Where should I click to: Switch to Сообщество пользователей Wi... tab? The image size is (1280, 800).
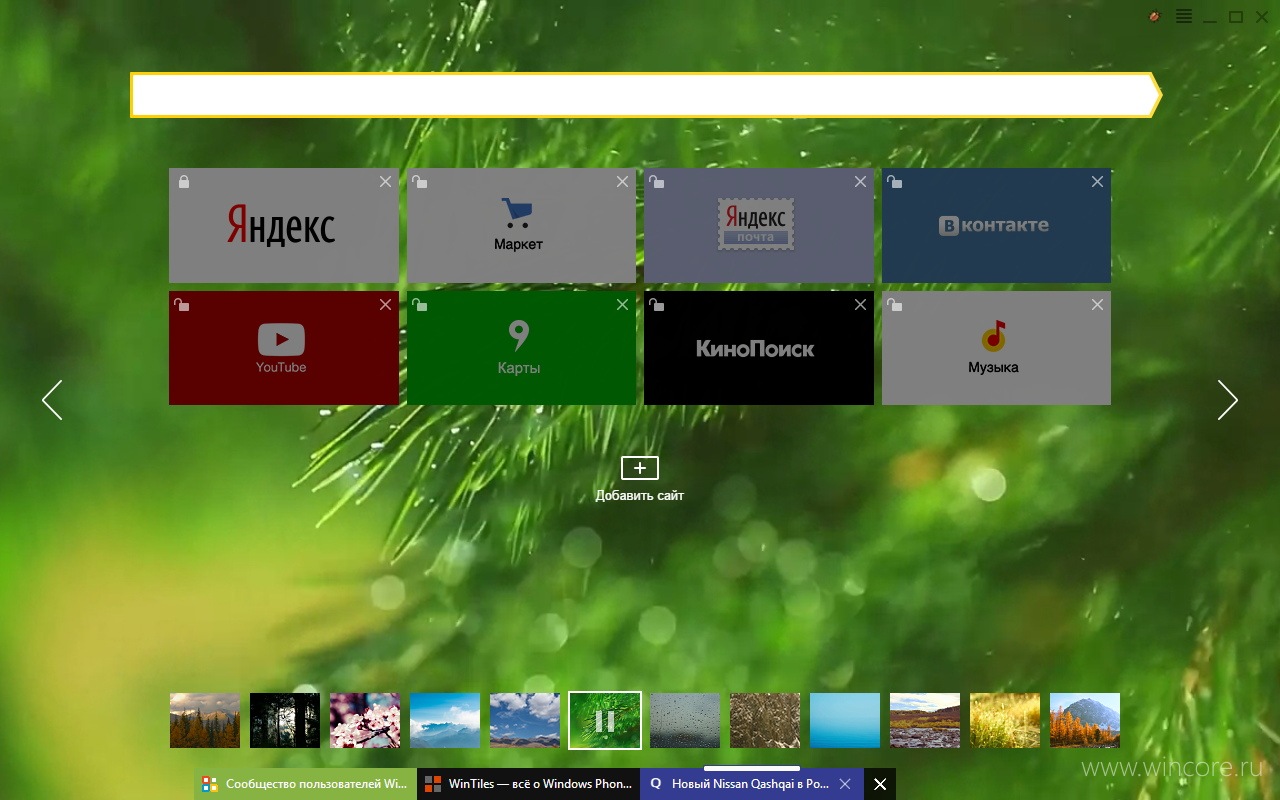pos(305,784)
